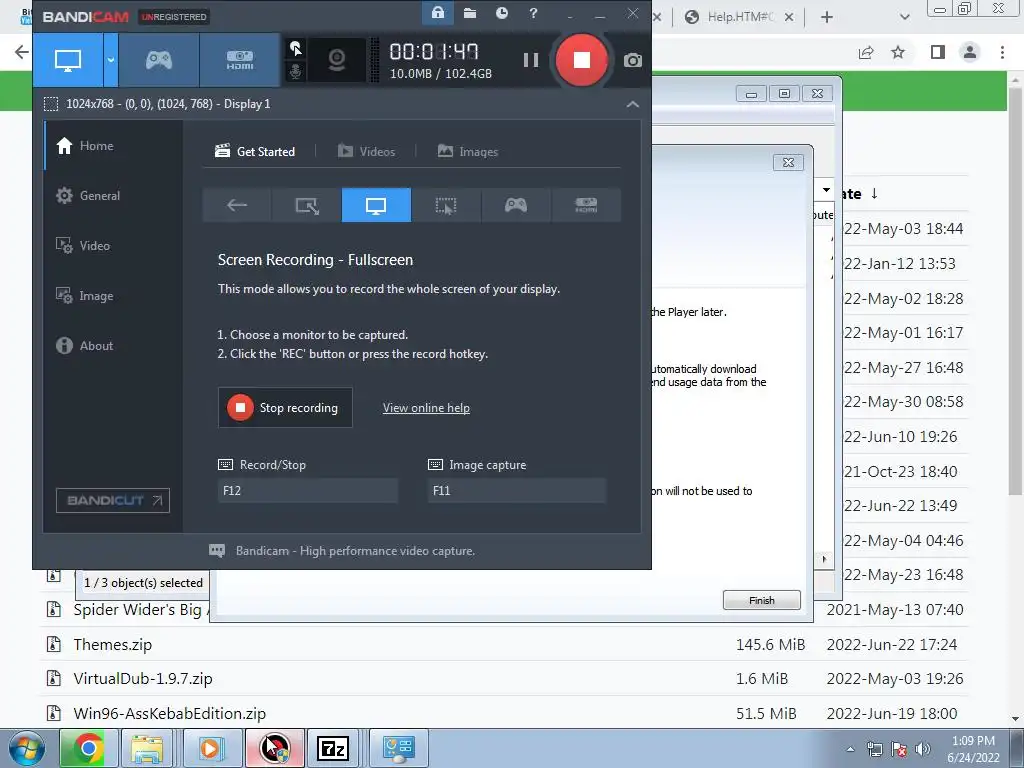The height and width of the screenshot is (768, 1024).
Task: Open Chrome from the taskbar
Action: [88, 748]
